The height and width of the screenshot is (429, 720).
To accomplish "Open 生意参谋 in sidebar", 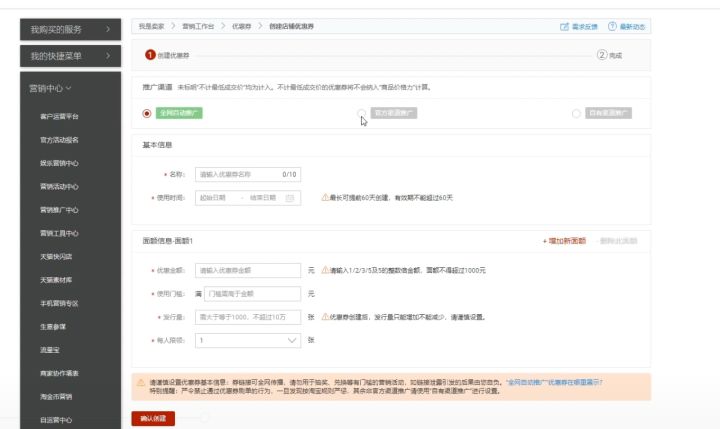I will pos(53,327).
